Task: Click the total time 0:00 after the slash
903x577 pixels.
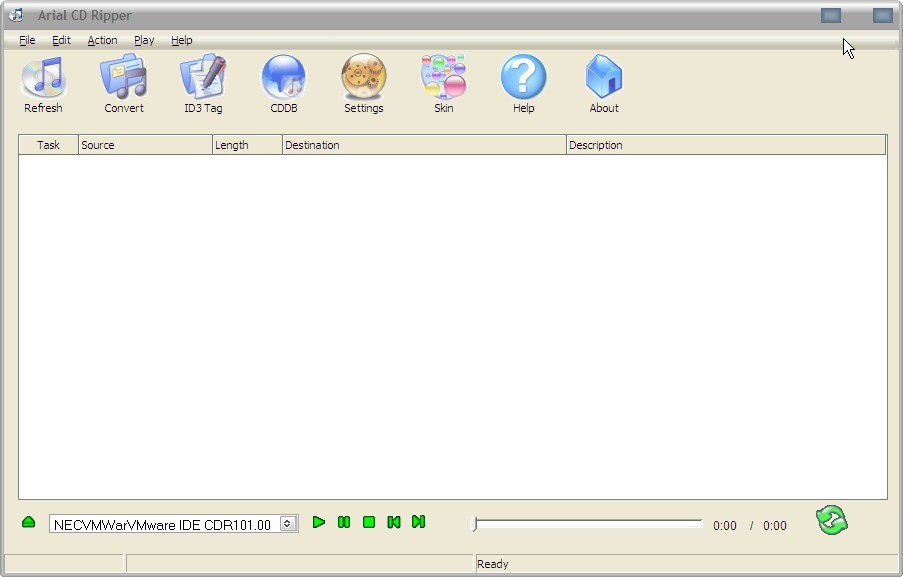Action: pos(775,526)
